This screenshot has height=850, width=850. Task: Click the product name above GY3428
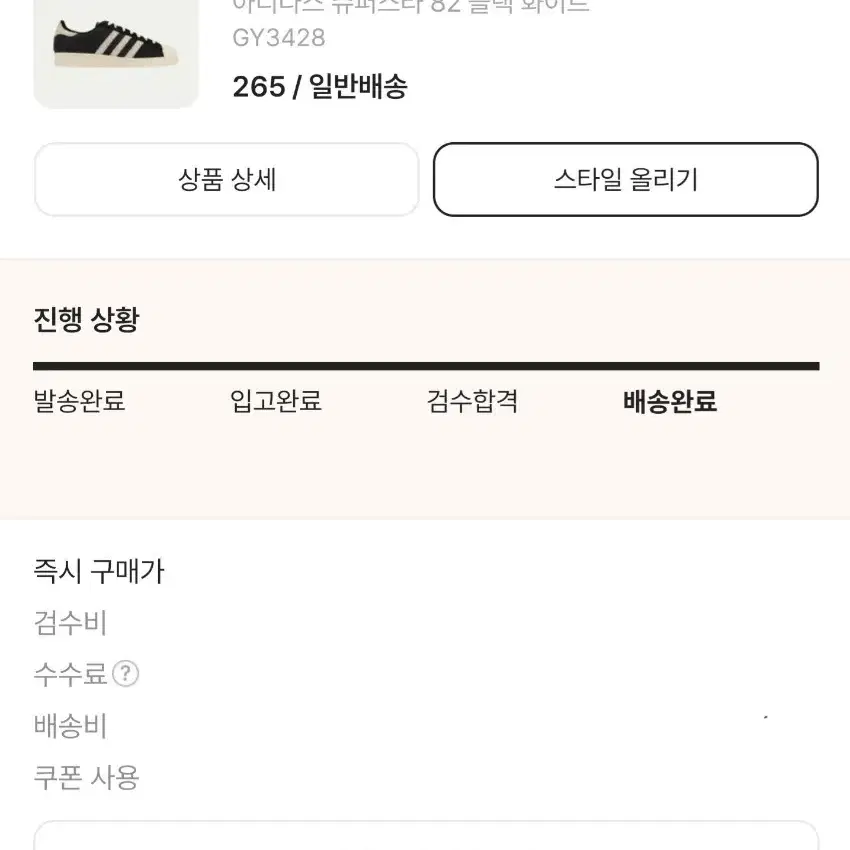(x=411, y=7)
